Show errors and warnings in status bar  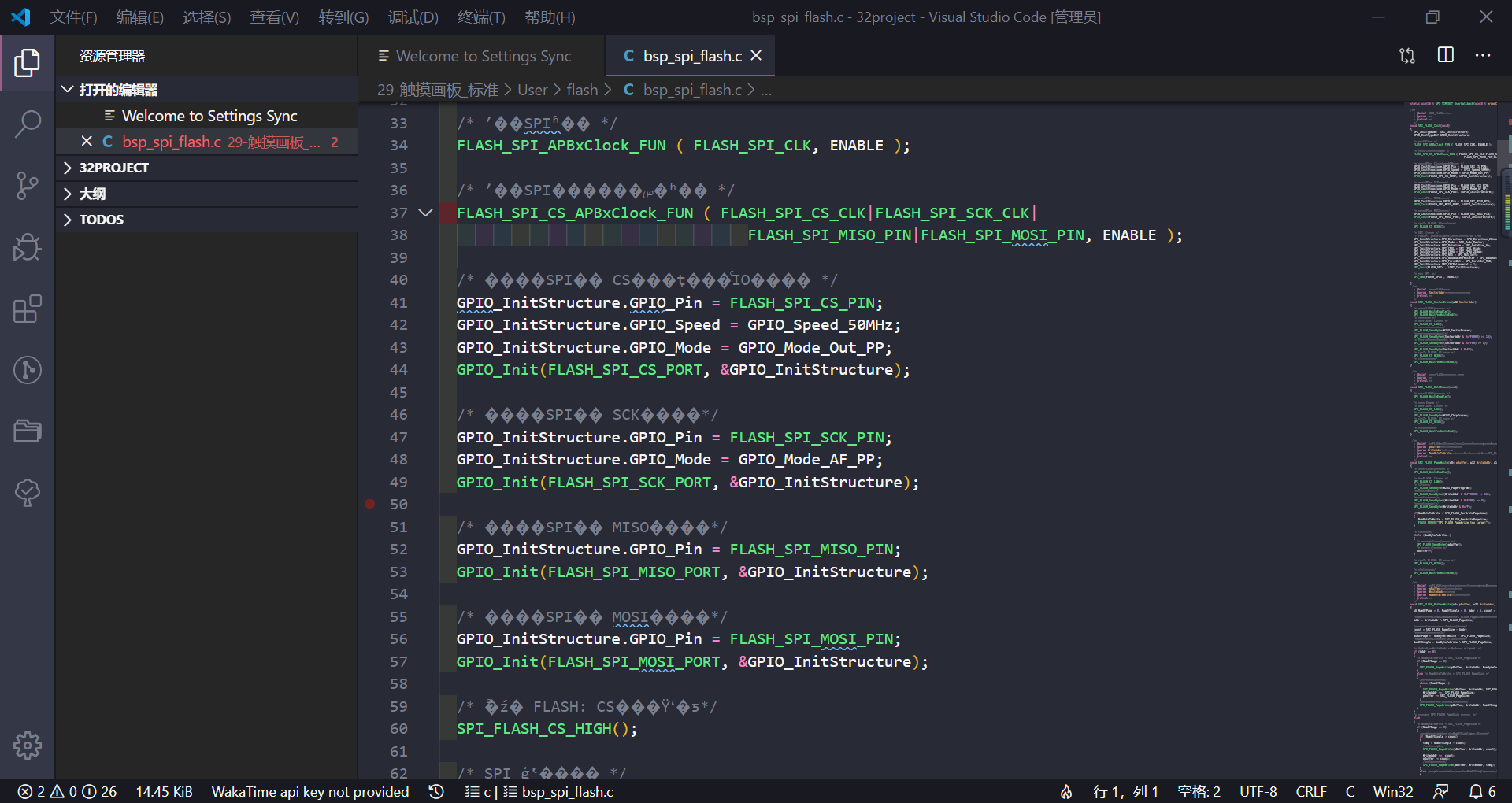coord(67,791)
